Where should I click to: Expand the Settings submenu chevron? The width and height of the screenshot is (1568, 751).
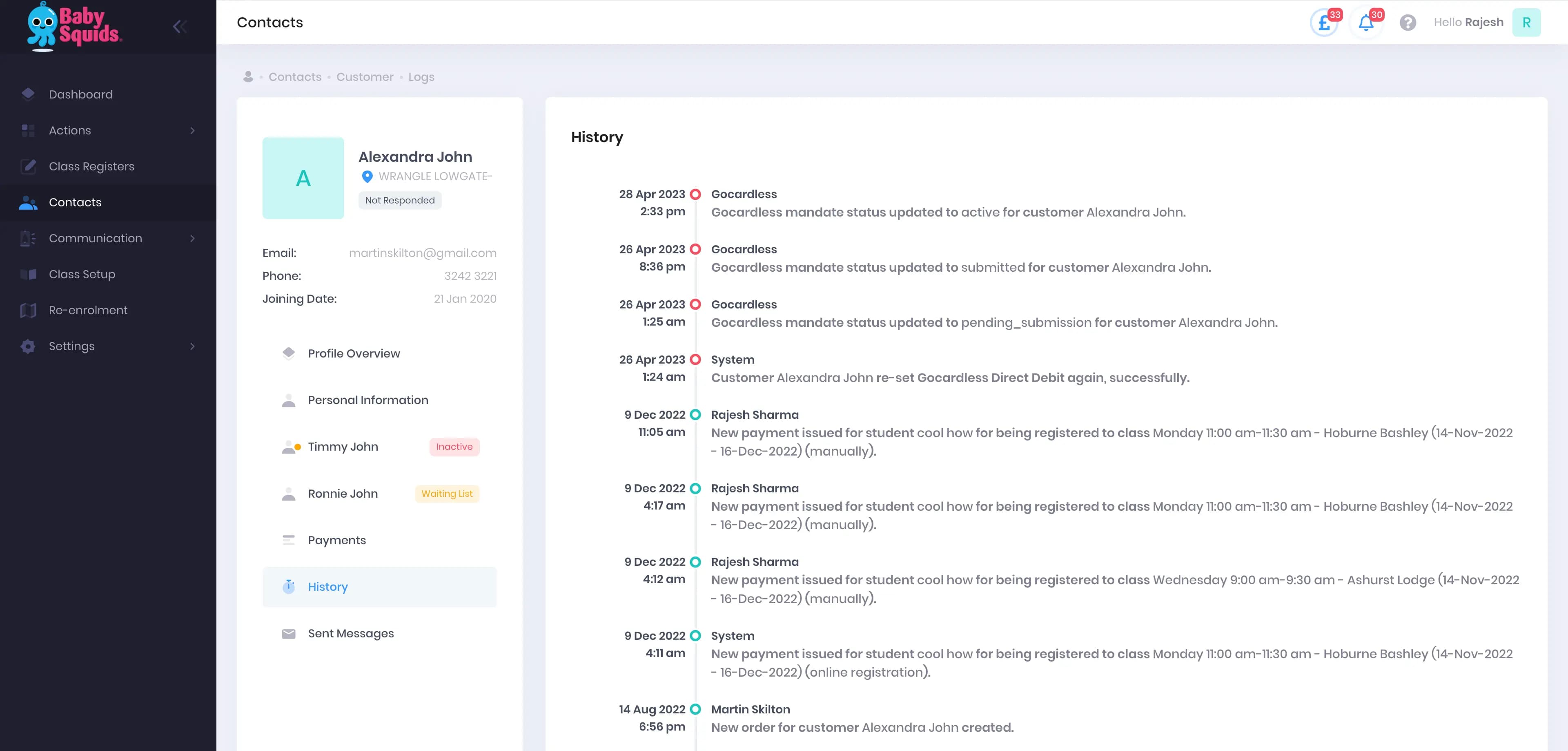(192, 346)
